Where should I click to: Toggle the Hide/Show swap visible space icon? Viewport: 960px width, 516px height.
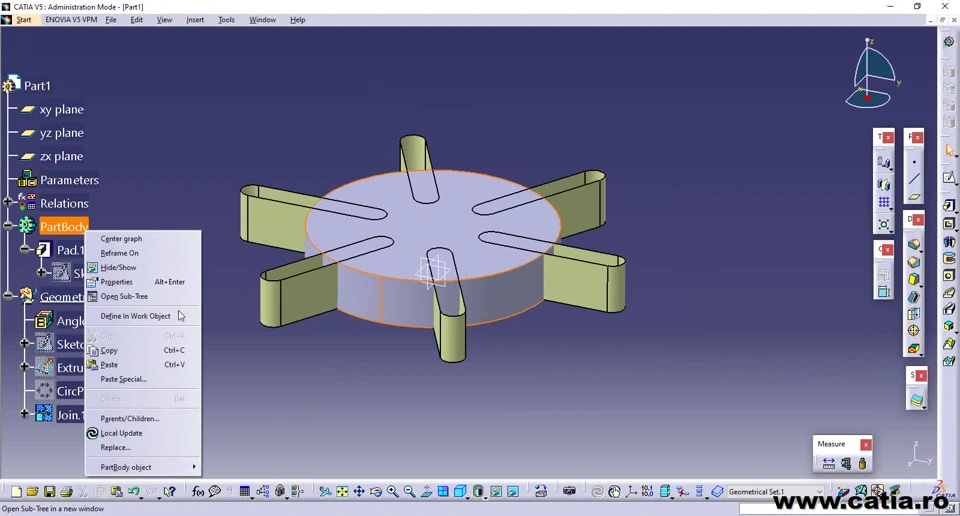click(x=513, y=492)
